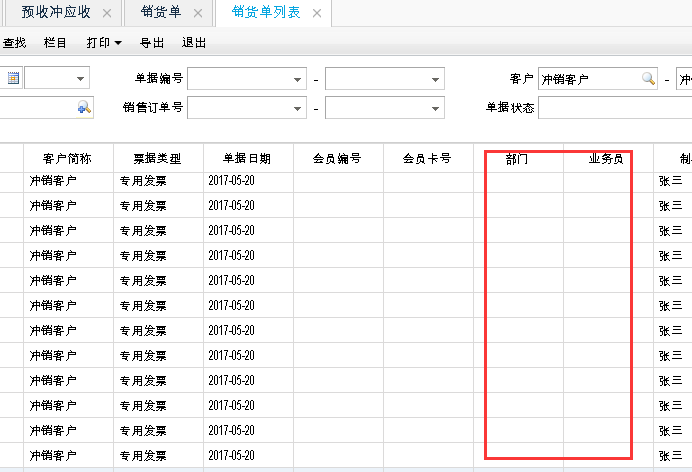The height and width of the screenshot is (472, 692).
Task: Select last row 张三 cell
Action: (x=673, y=455)
